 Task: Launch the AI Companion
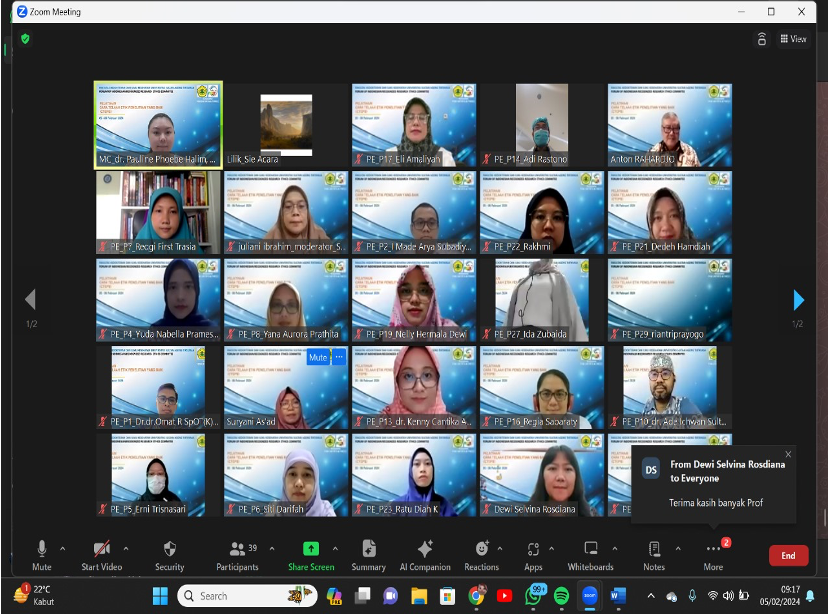click(x=425, y=553)
